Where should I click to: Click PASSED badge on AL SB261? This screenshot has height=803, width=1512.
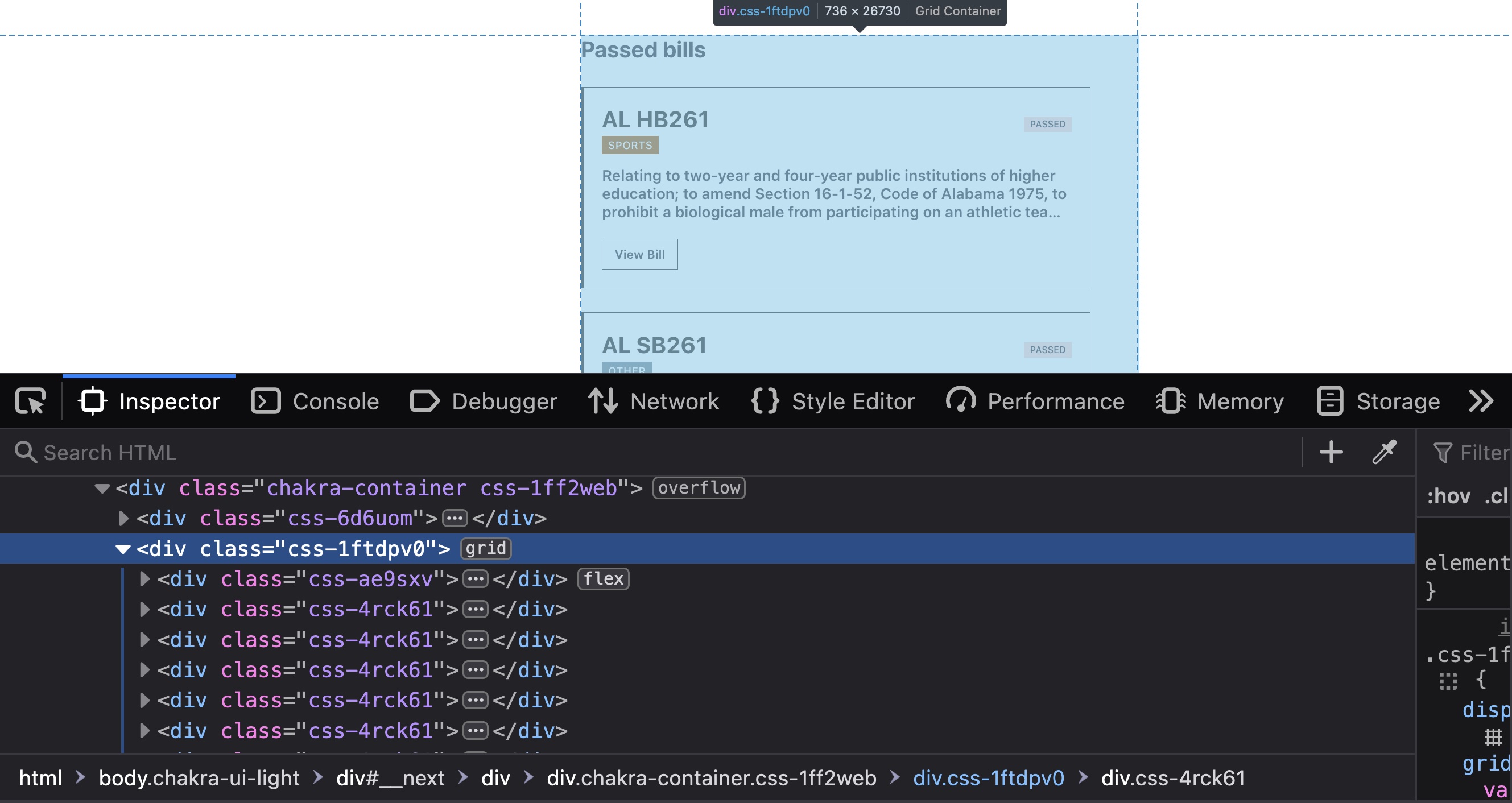point(1047,350)
